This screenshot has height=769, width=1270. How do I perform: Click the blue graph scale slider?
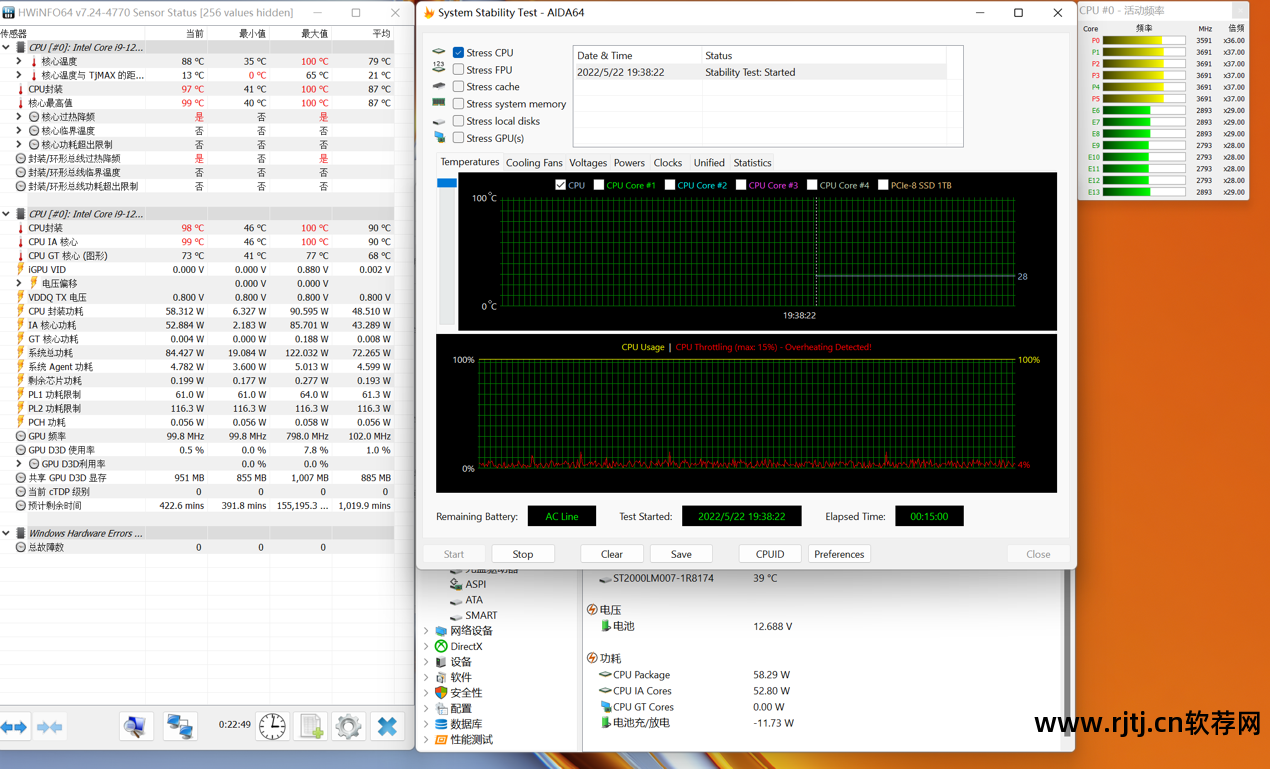pyautogui.click(x=447, y=183)
